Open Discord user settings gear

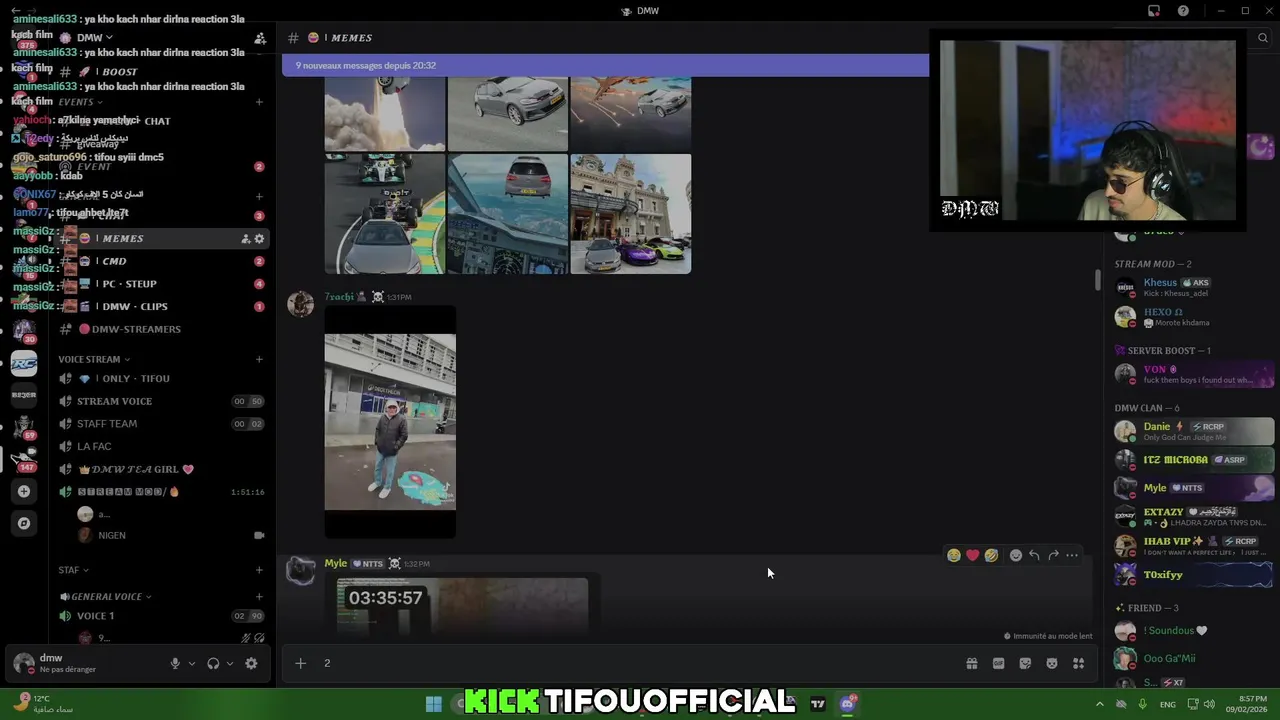(x=251, y=663)
